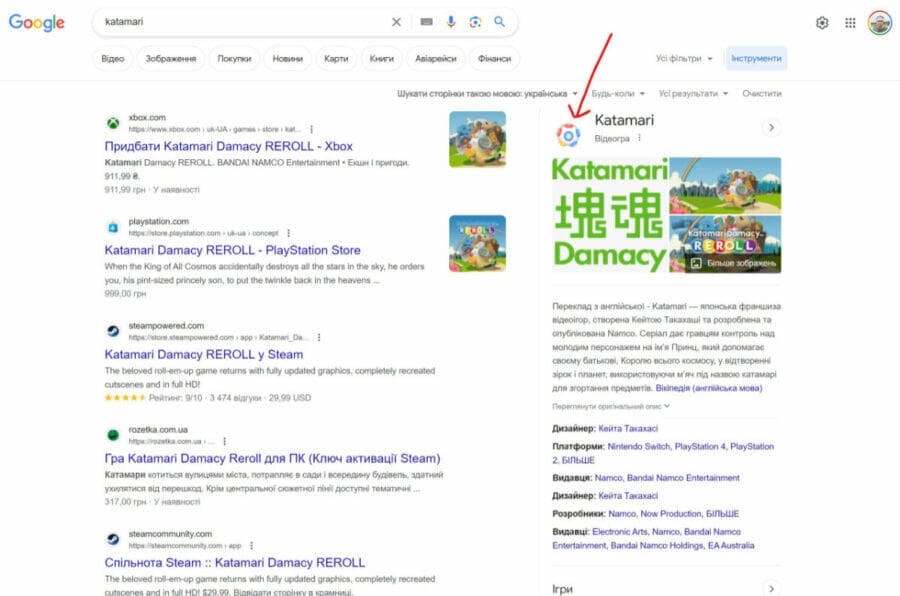The height and width of the screenshot is (596, 900).
Task: Open the Гра Katamari Damacy Reroll для ПК link
Action: coord(273,459)
